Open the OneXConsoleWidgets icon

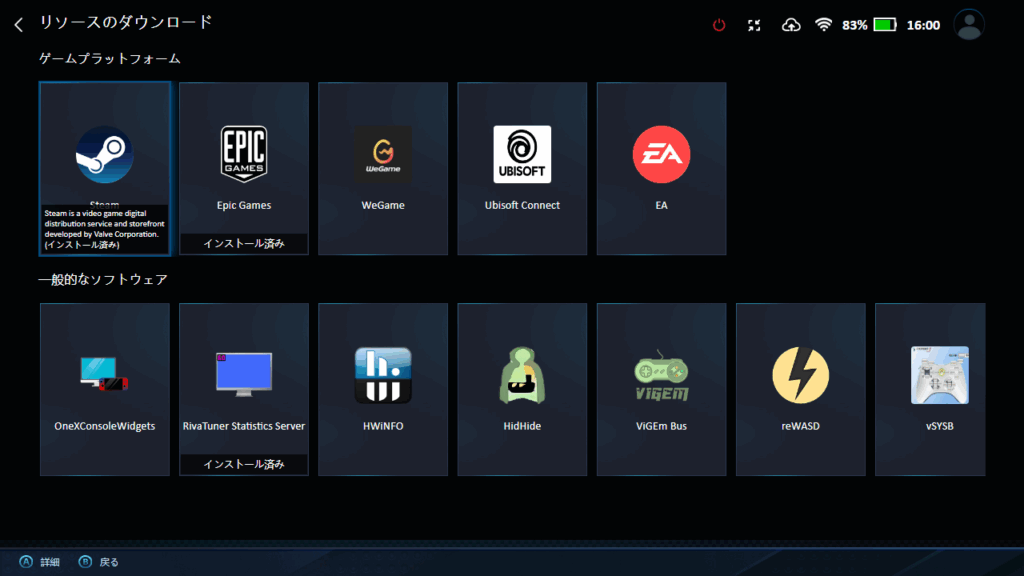[x=104, y=374]
